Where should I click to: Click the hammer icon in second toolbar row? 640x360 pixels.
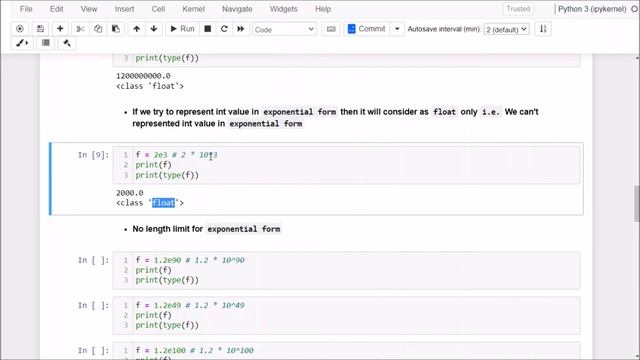(x=67, y=43)
